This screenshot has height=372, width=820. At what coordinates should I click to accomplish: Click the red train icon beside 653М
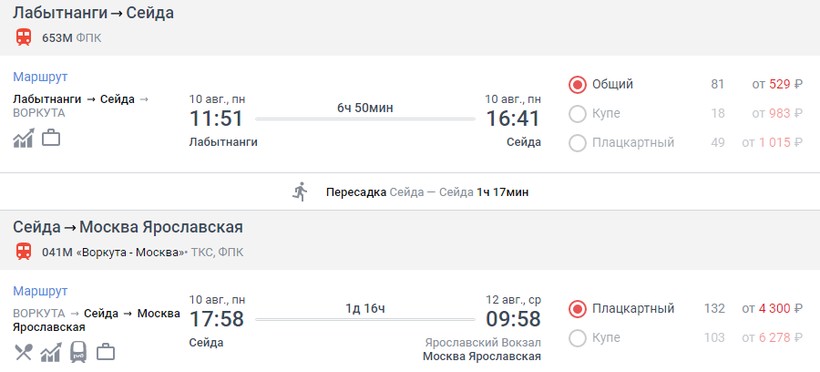pyautogui.click(x=23, y=38)
